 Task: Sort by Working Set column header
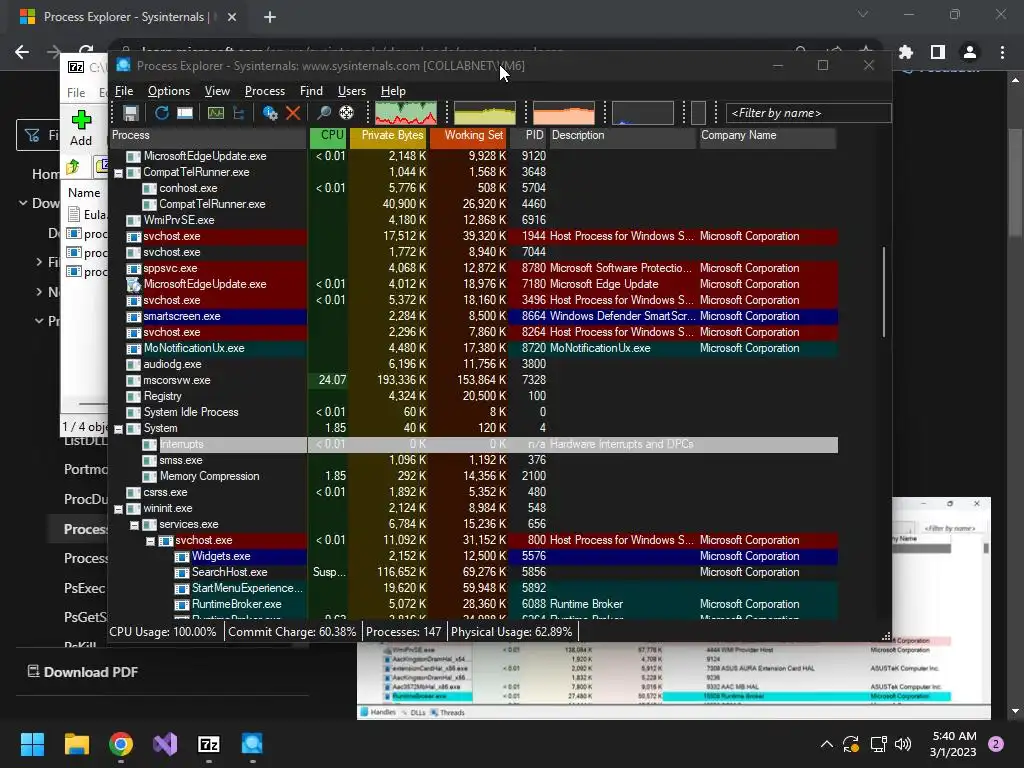(468, 136)
